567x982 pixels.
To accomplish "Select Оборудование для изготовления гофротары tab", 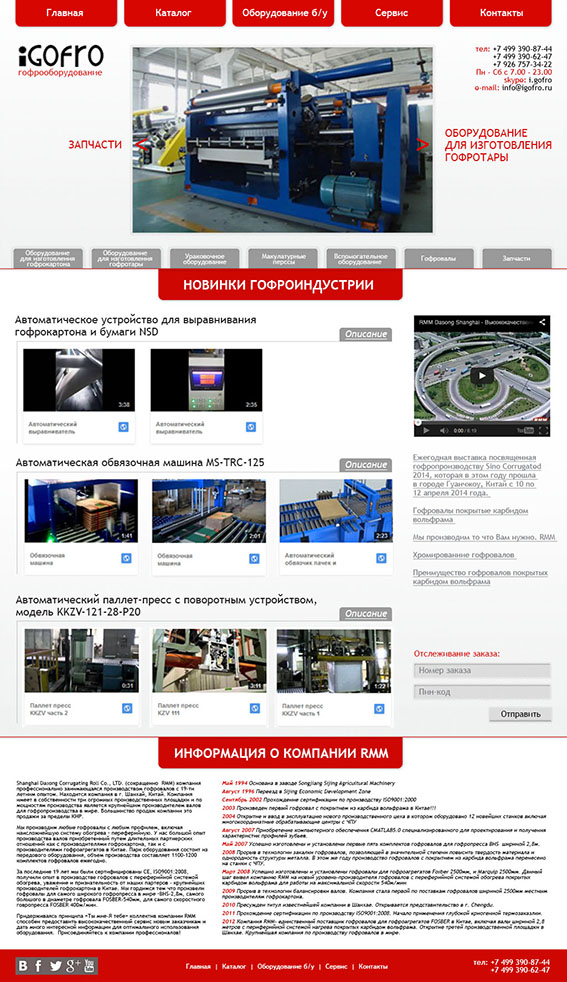I will click(126, 259).
